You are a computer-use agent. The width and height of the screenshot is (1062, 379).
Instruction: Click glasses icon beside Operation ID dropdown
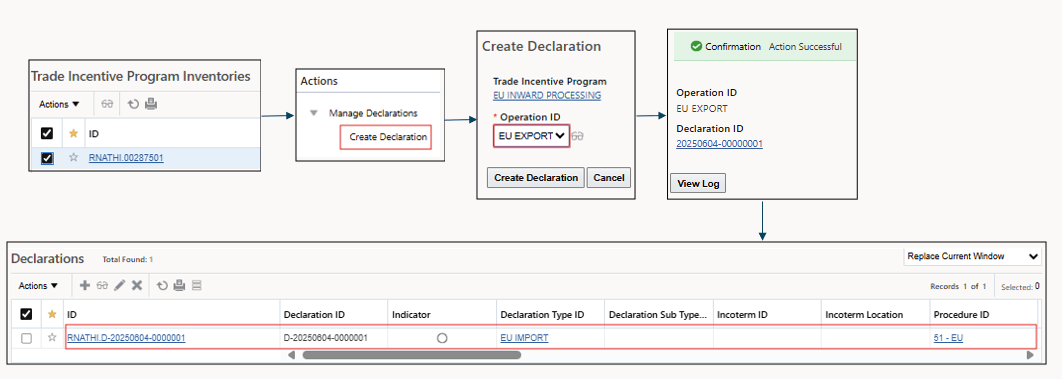pos(578,136)
